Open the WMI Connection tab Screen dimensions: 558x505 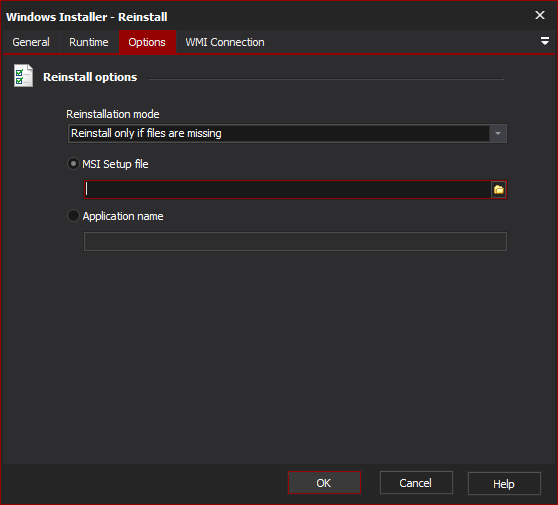pos(225,42)
